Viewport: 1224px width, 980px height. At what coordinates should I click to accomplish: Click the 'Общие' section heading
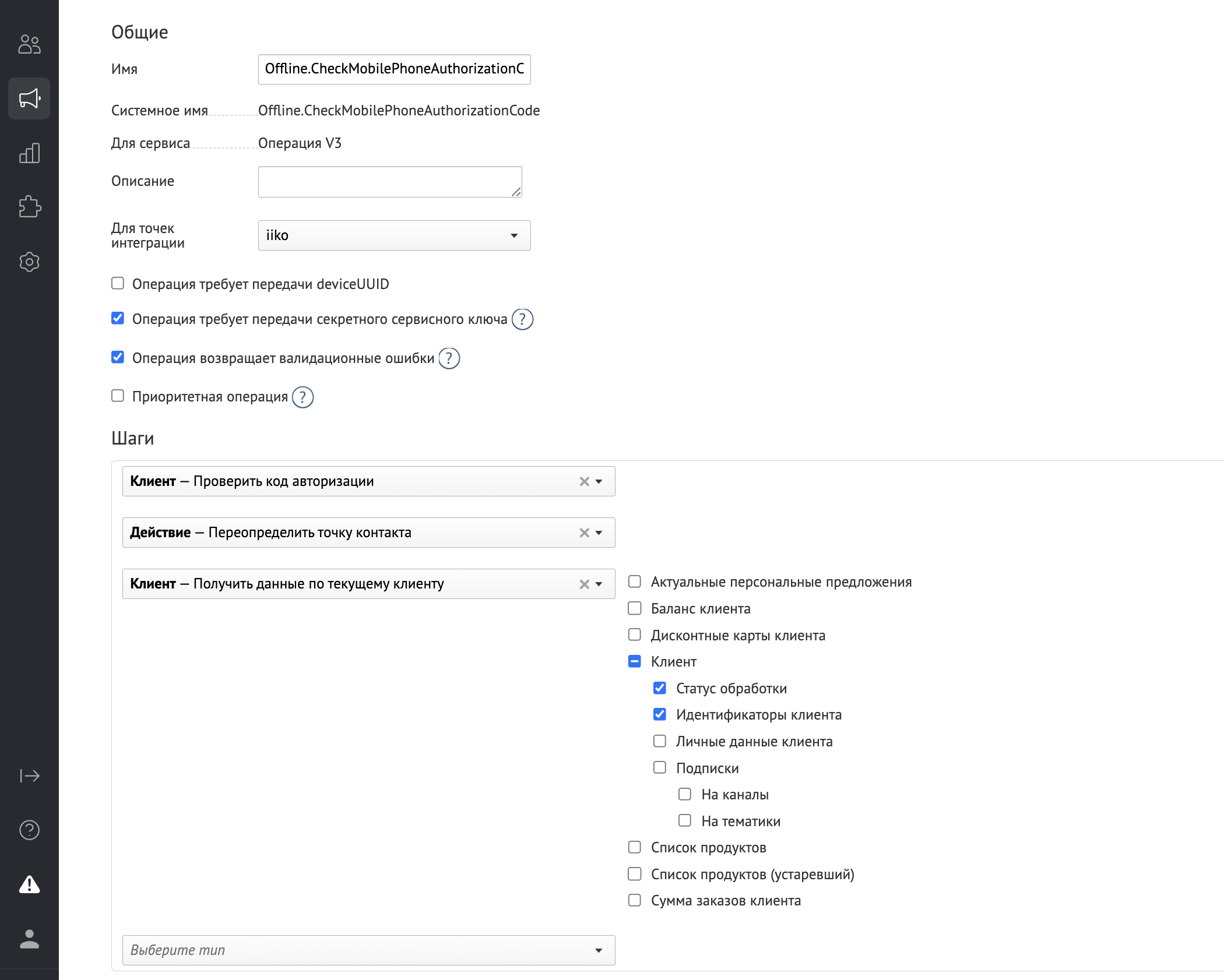(139, 32)
